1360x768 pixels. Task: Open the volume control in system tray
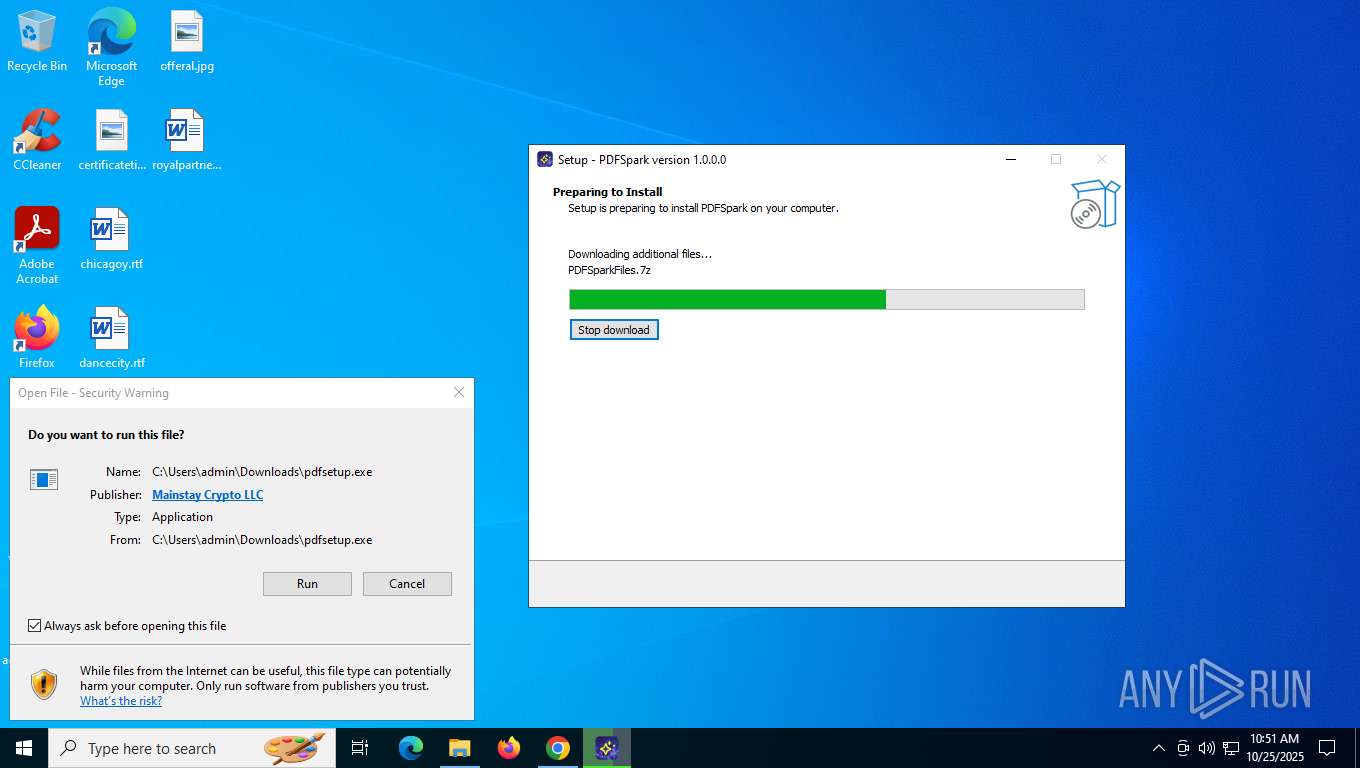(1207, 748)
